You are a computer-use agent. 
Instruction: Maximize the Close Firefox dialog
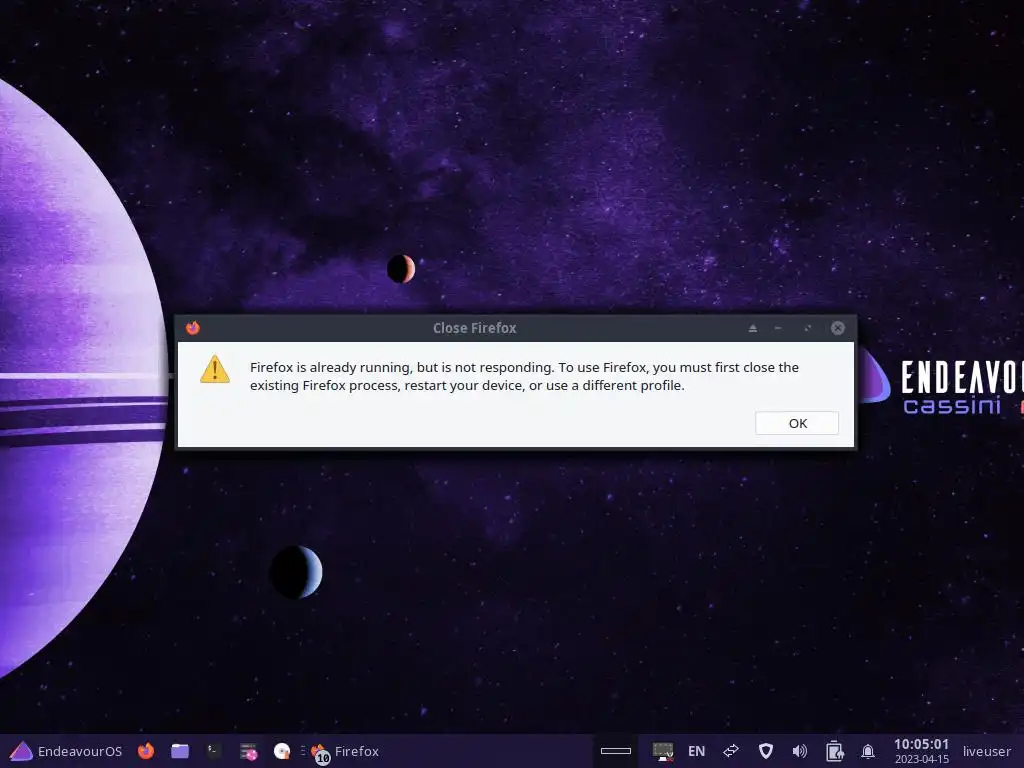click(808, 328)
